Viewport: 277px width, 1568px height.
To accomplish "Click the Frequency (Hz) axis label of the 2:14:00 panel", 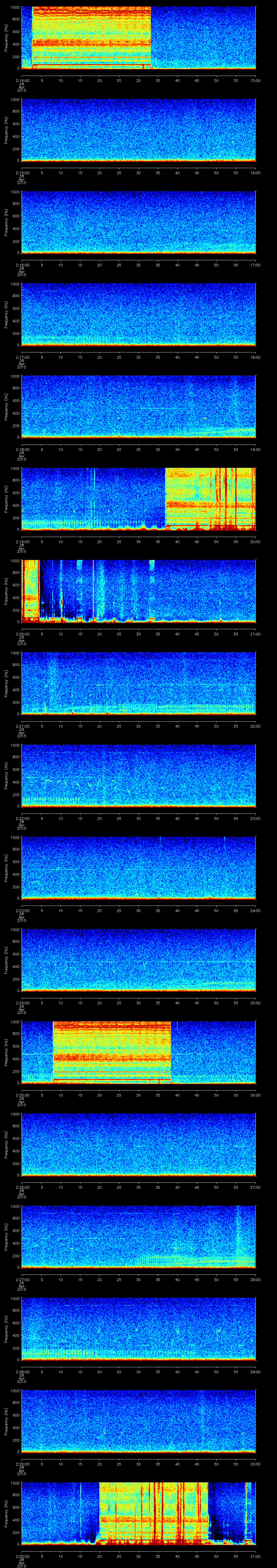I will click(6, 38).
